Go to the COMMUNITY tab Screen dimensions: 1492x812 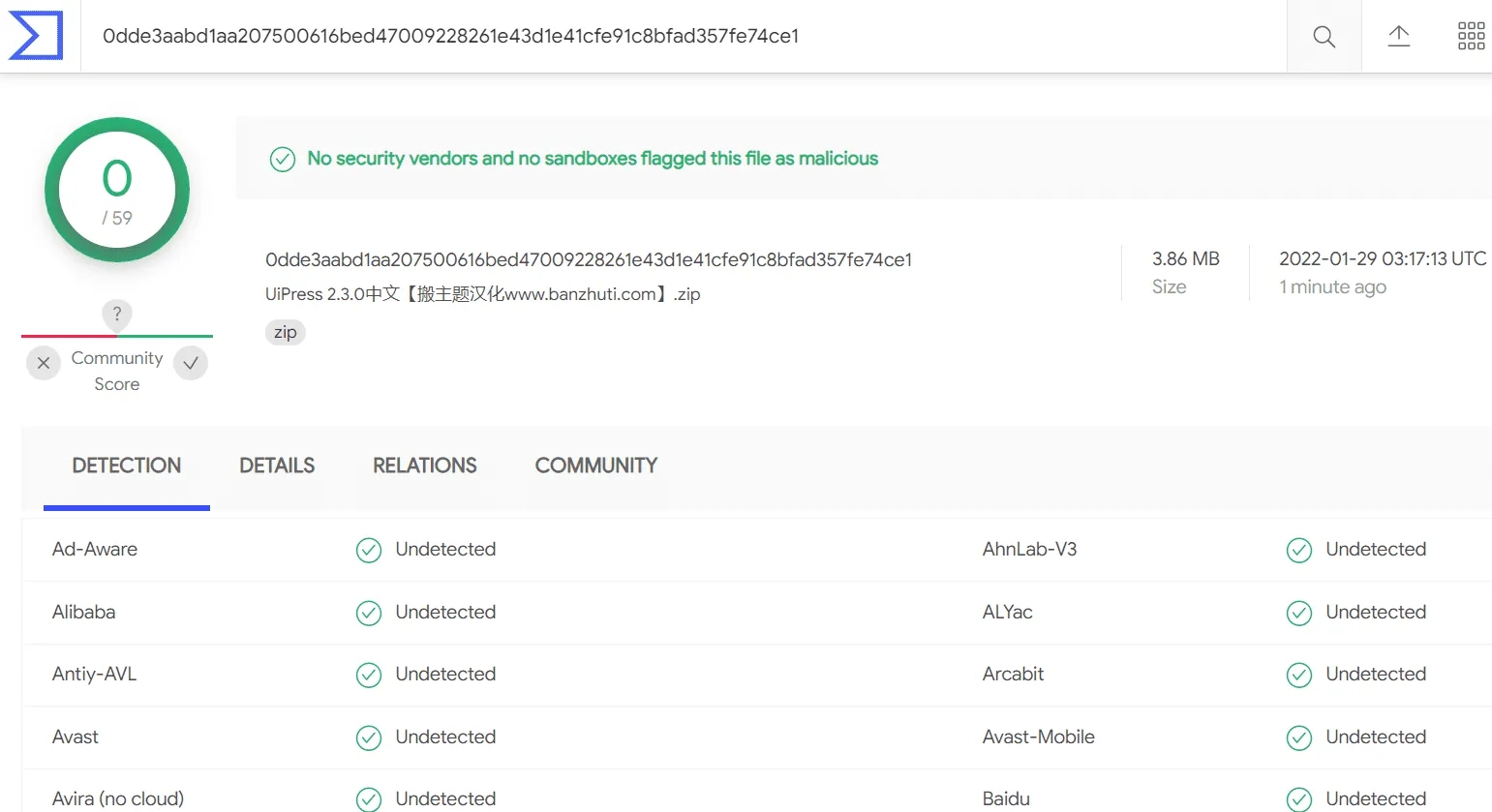pyautogui.click(x=595, y=466)
